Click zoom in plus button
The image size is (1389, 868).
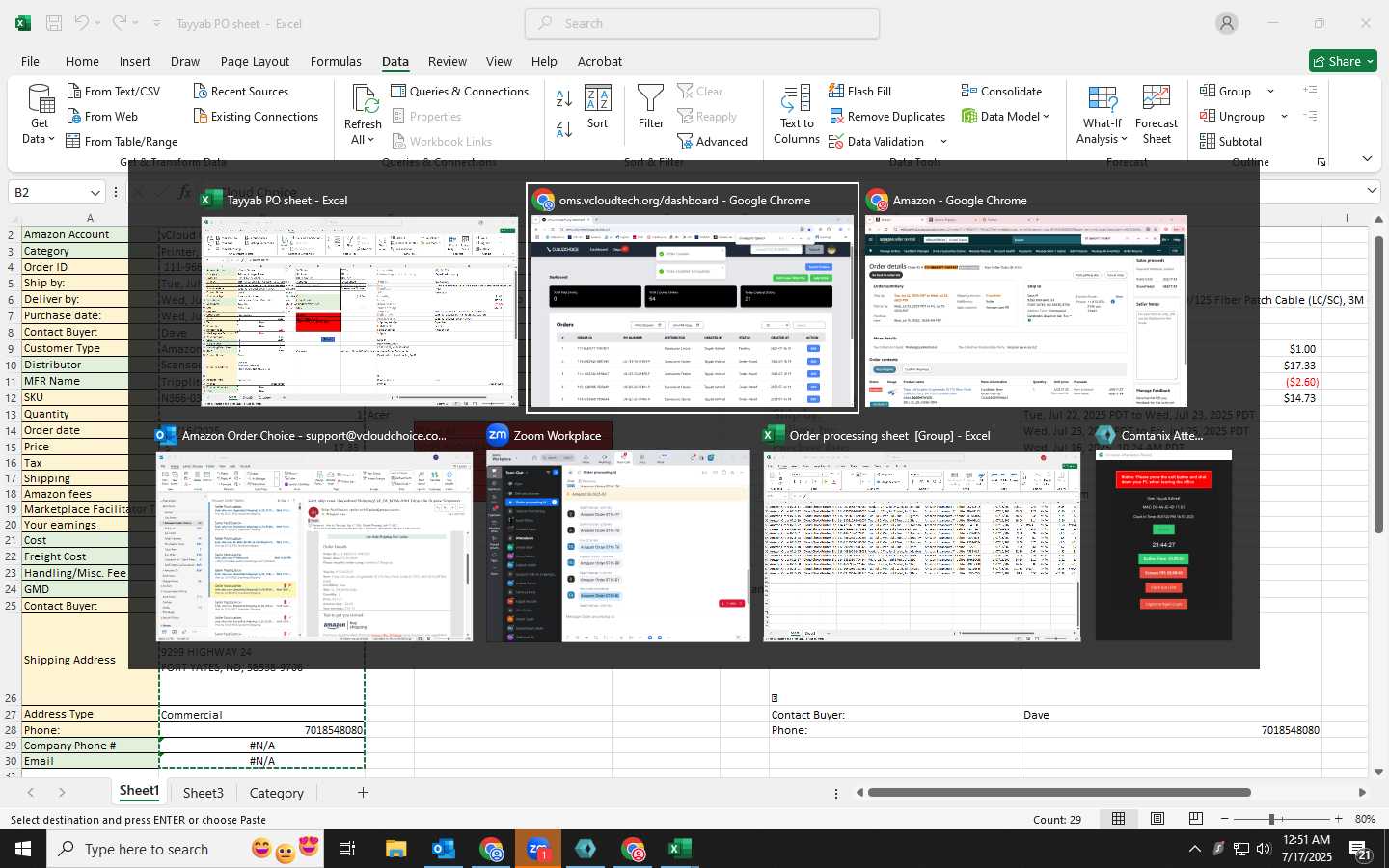click(x=1338, y=819)
